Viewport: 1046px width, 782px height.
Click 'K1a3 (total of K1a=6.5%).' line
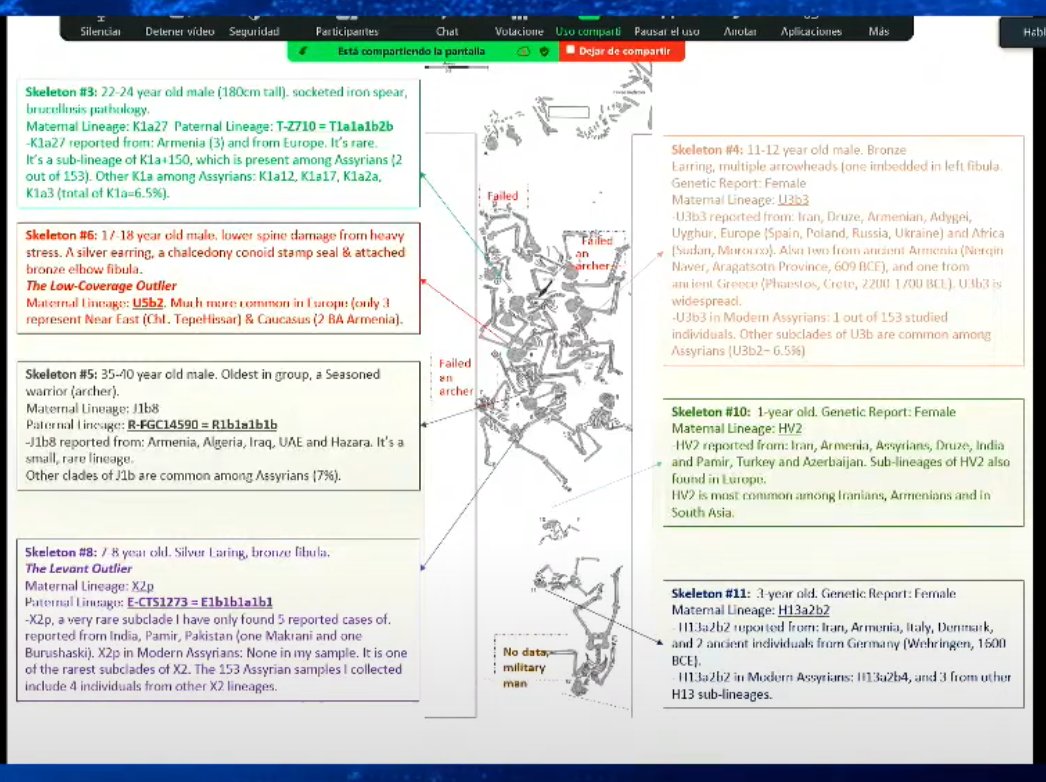(97, 193)
